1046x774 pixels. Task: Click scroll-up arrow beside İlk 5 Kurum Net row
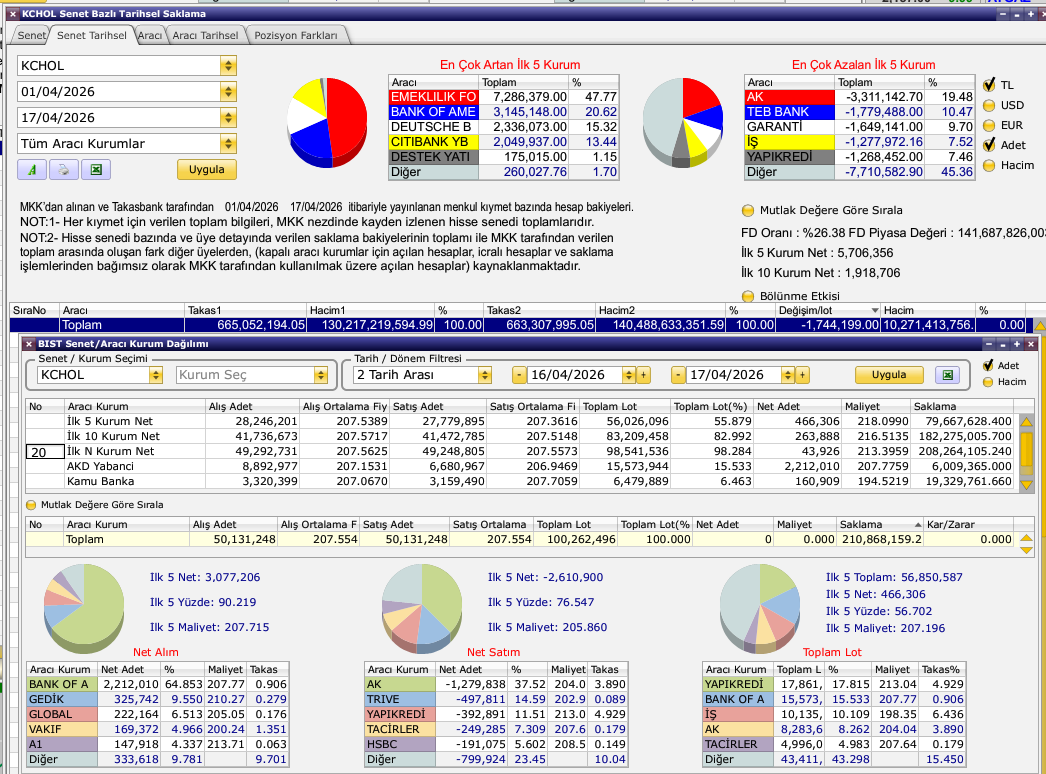tap(1027, 422)
